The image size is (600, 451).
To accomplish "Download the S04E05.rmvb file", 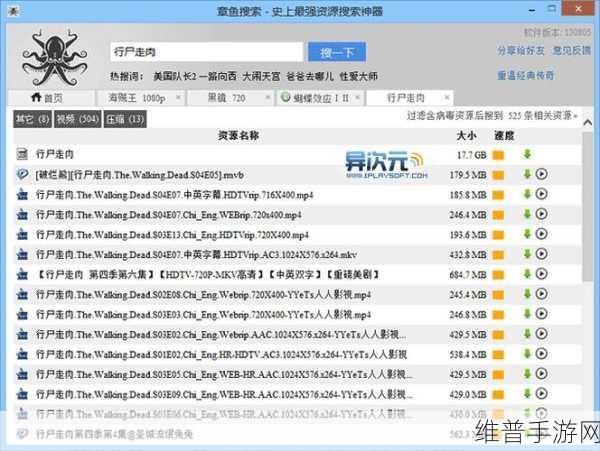I will coord(527,174).
